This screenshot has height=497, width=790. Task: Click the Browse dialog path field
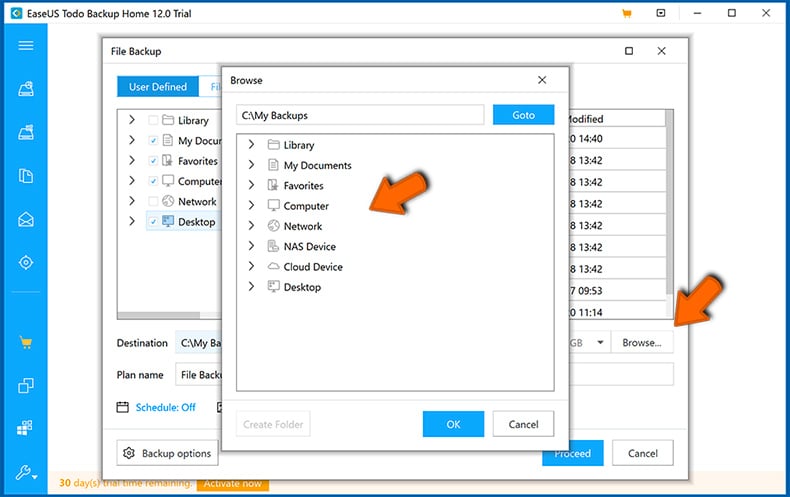(x=360, y=115)
